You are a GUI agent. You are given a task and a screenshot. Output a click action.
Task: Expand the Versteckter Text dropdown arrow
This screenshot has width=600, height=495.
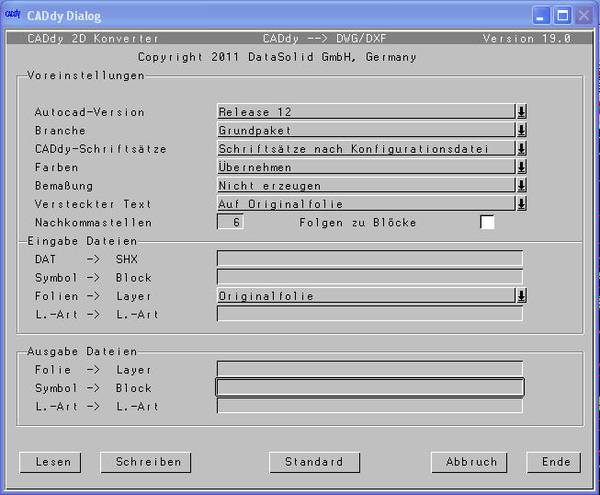point(521,203)
